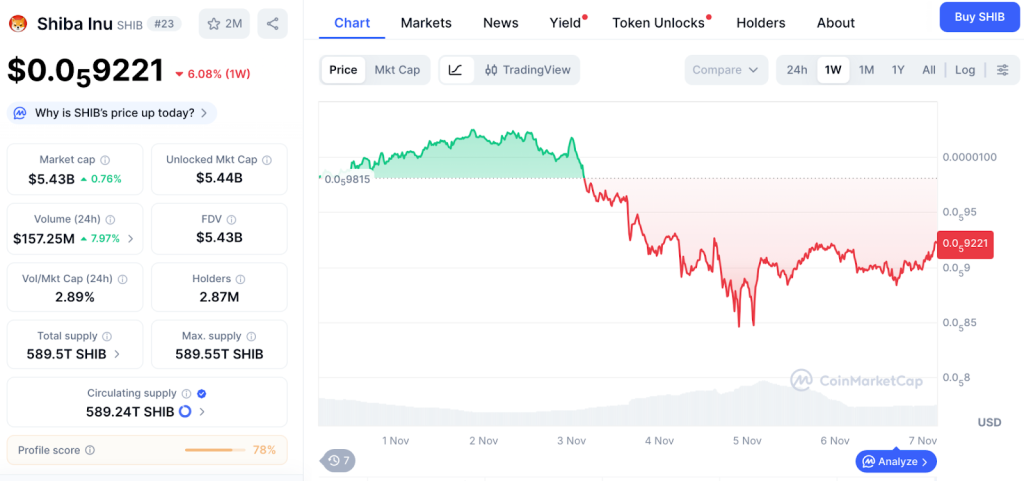Click the Holders info icon
Screen dimensions: 1024x481
[x=240, y=279]
